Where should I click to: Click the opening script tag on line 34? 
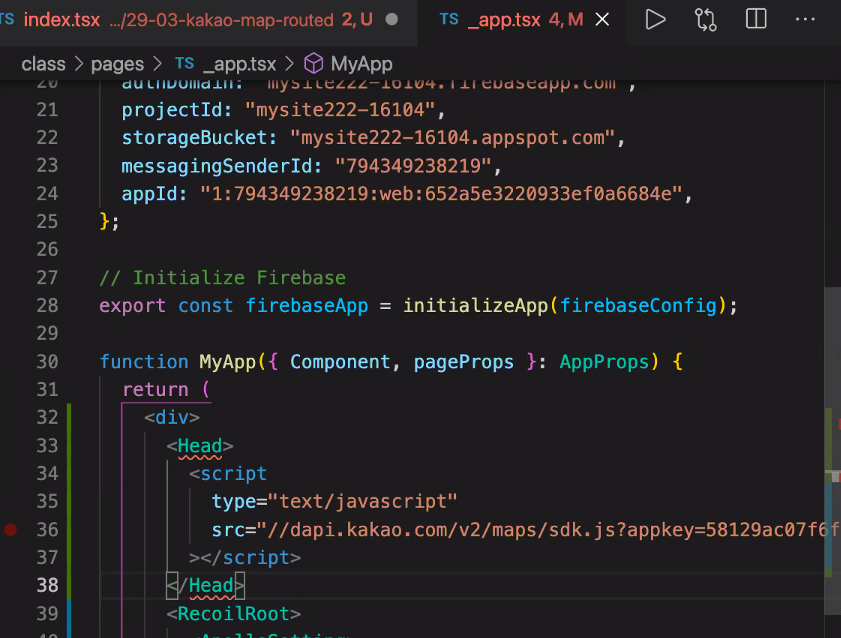[x=228, y=473]
